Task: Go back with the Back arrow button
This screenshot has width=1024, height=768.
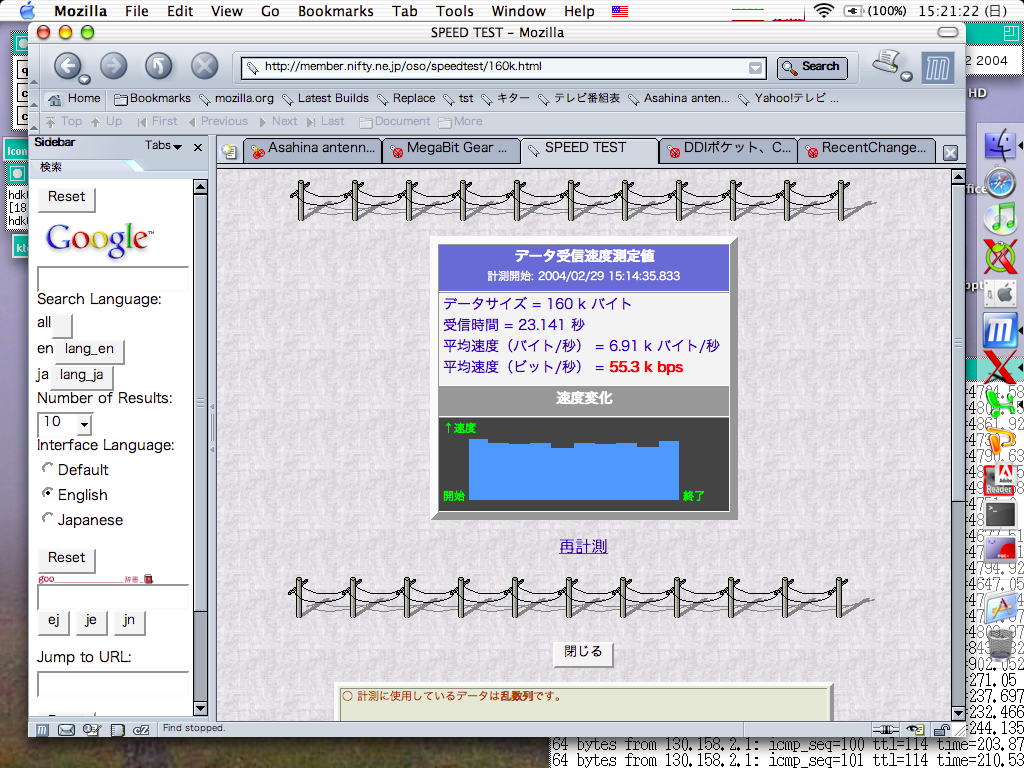Action: coord(67,65)
